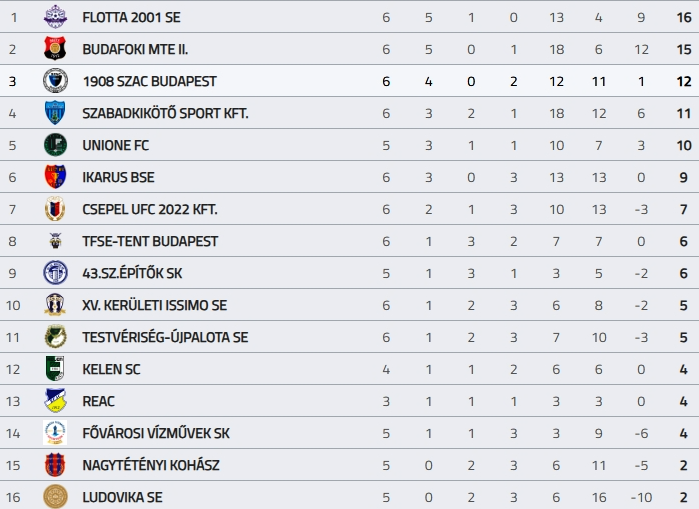Open the REAC team name link
Viewport: 699px width, 509px height.
pos(99,401)
